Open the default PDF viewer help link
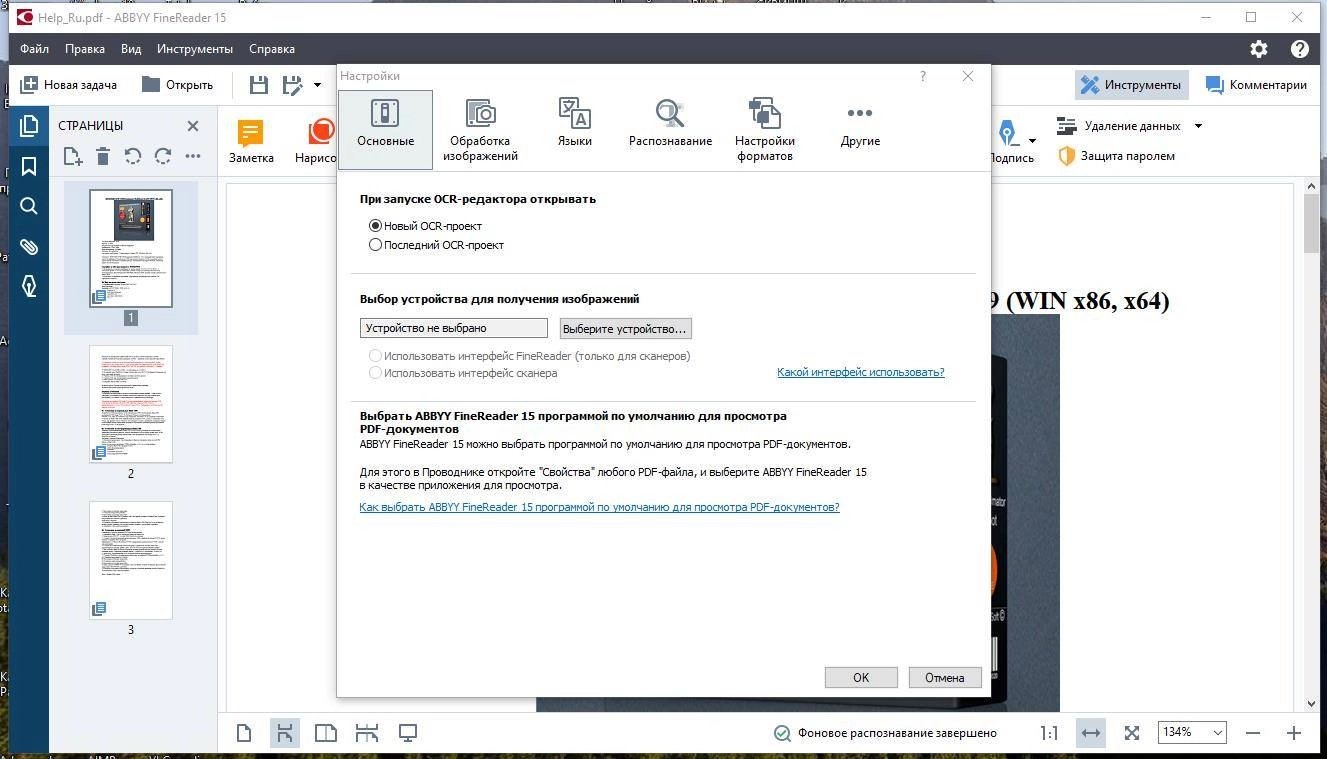1327x759 pixels. 599,507
